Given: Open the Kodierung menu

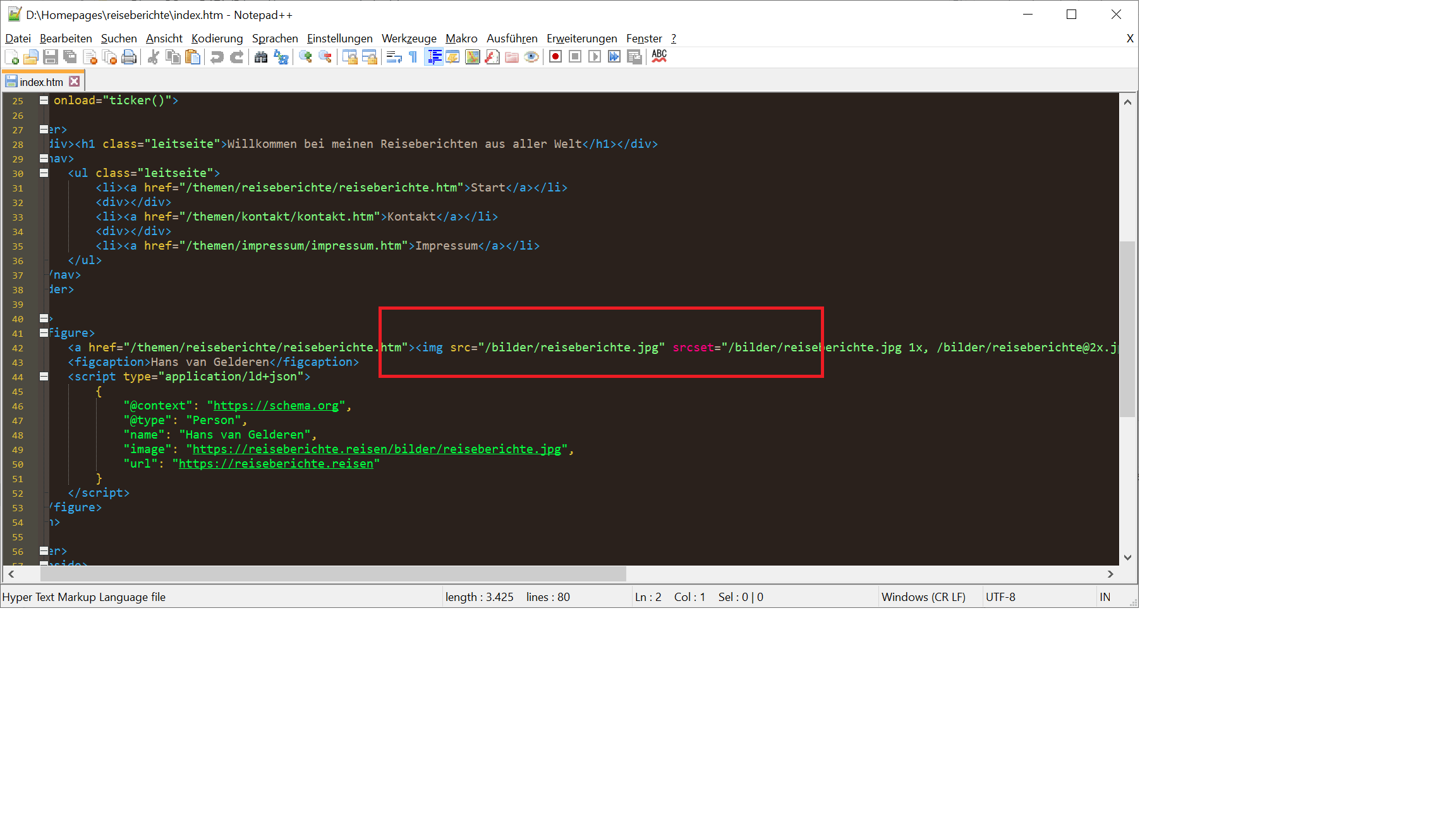Looking at the screenshot, I should point(217,39).
